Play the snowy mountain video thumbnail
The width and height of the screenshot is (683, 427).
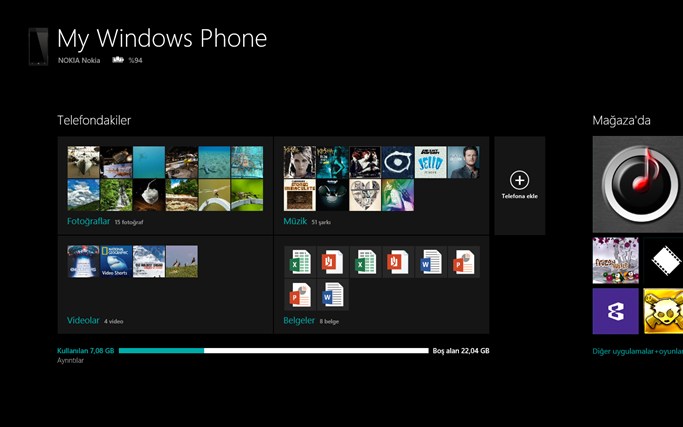(x=149, y=261)
